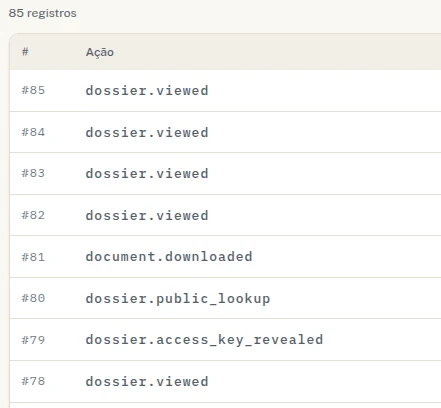Screen dimensions: 441x408
Task: Click the Ação column header
Action: coord(100,52)
